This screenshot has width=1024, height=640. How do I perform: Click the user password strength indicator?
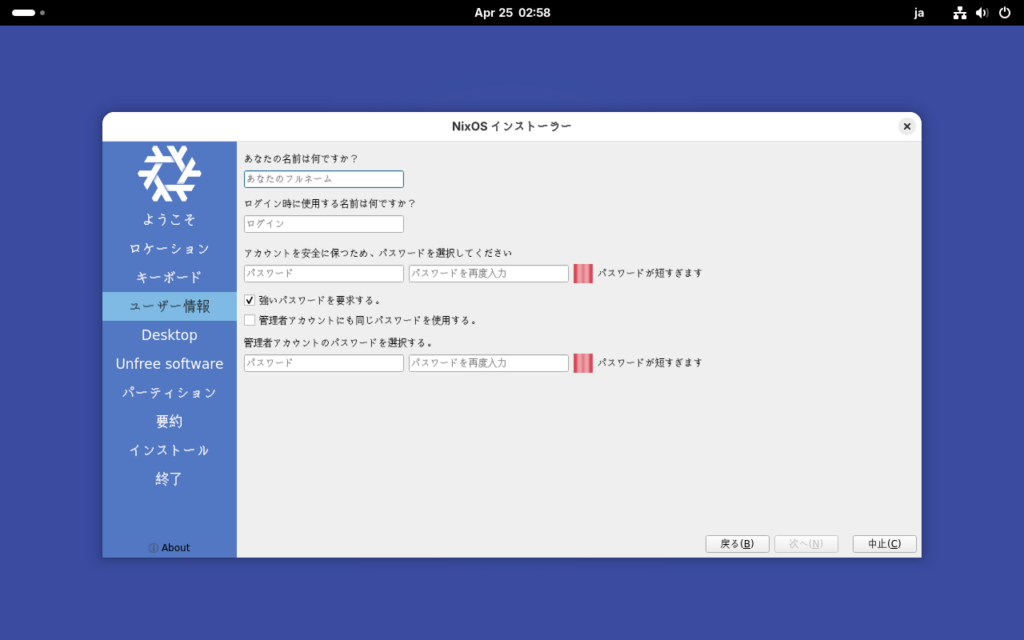(583, 274)
